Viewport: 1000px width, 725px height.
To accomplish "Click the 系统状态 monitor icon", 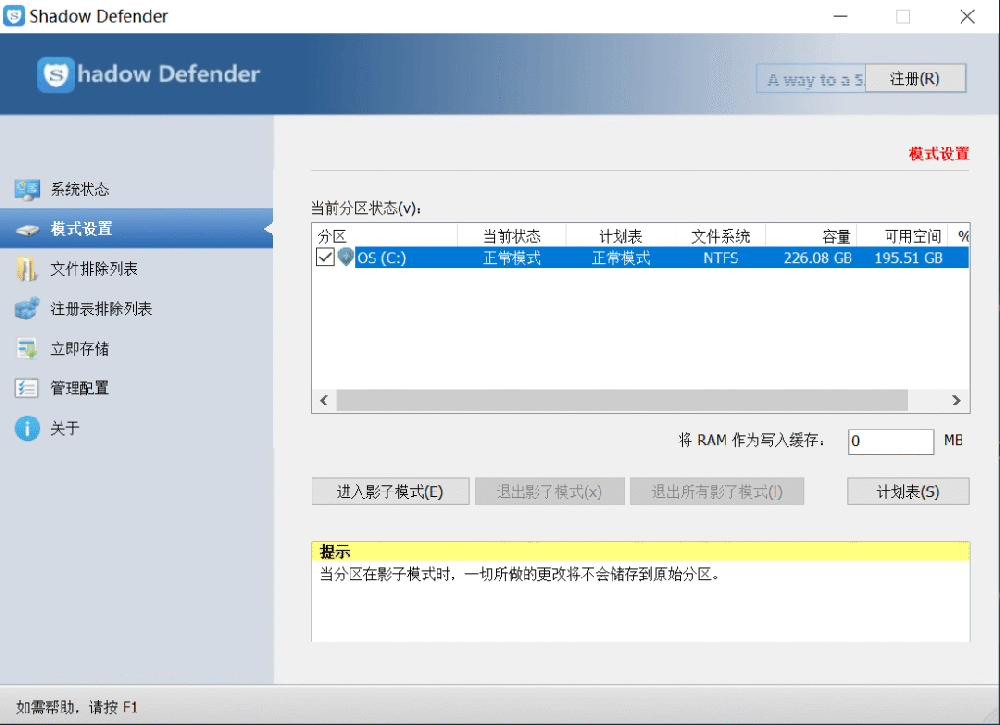I will [27, 189].
